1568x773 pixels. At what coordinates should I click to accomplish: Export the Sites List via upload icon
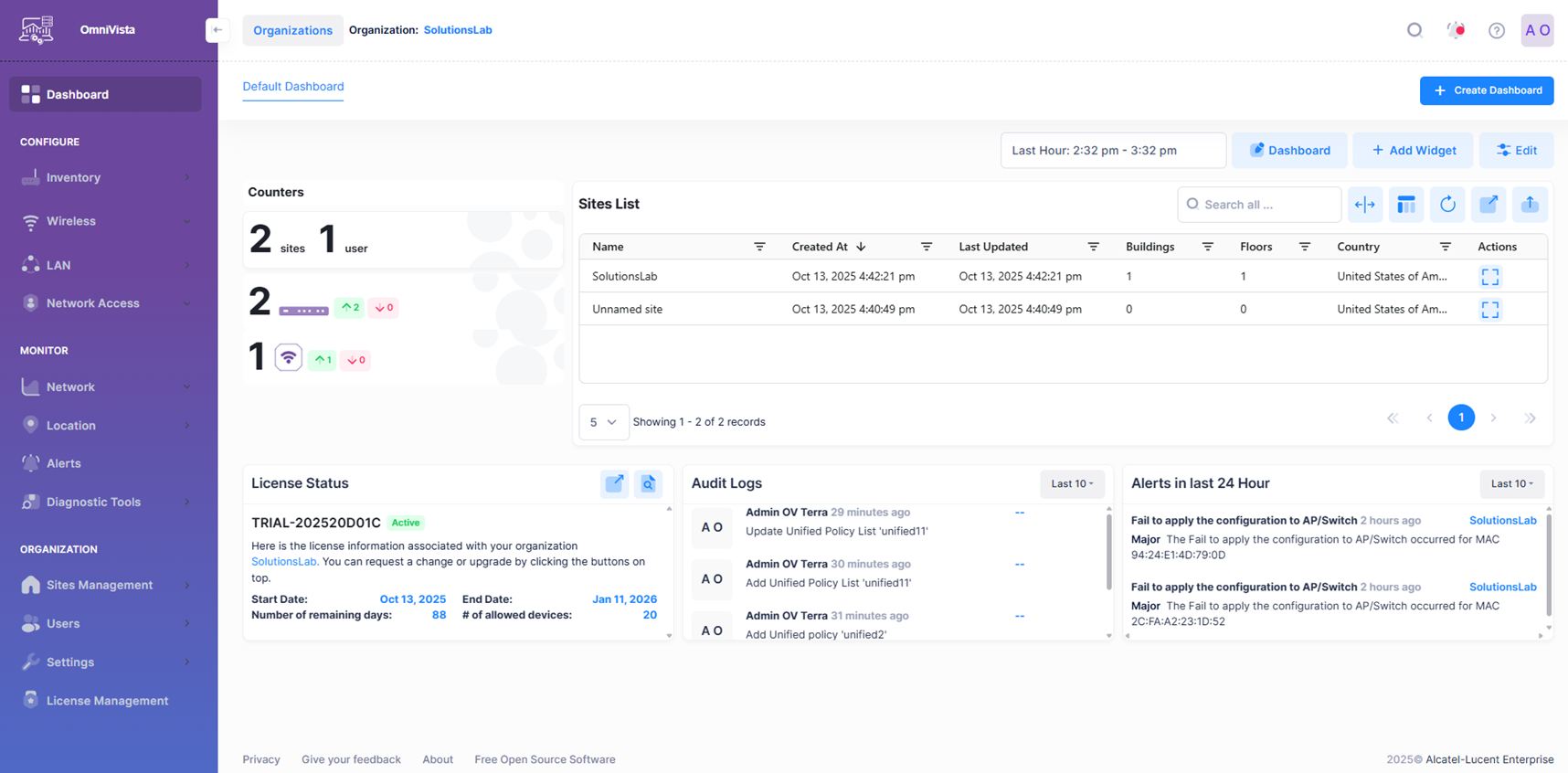pos(1530,205)
